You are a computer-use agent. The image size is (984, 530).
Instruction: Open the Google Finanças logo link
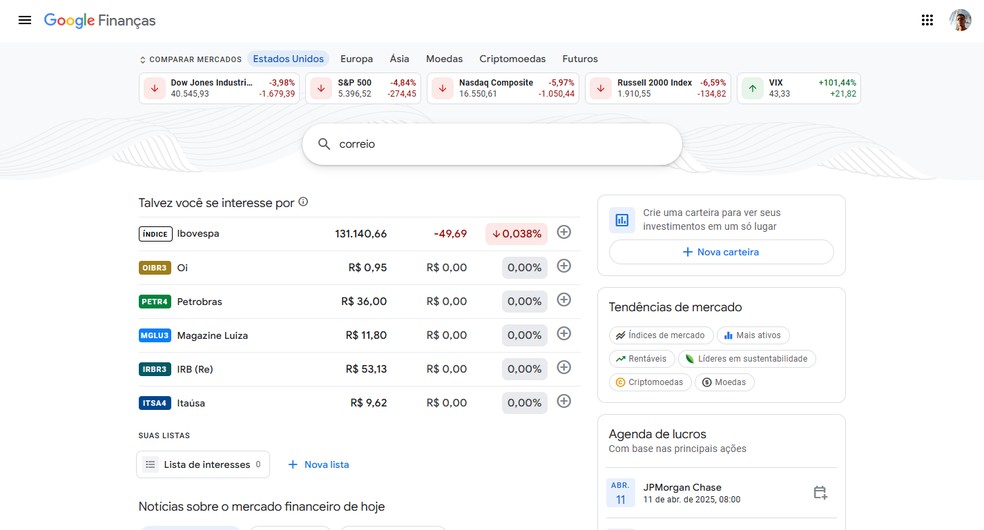[100, 21]
